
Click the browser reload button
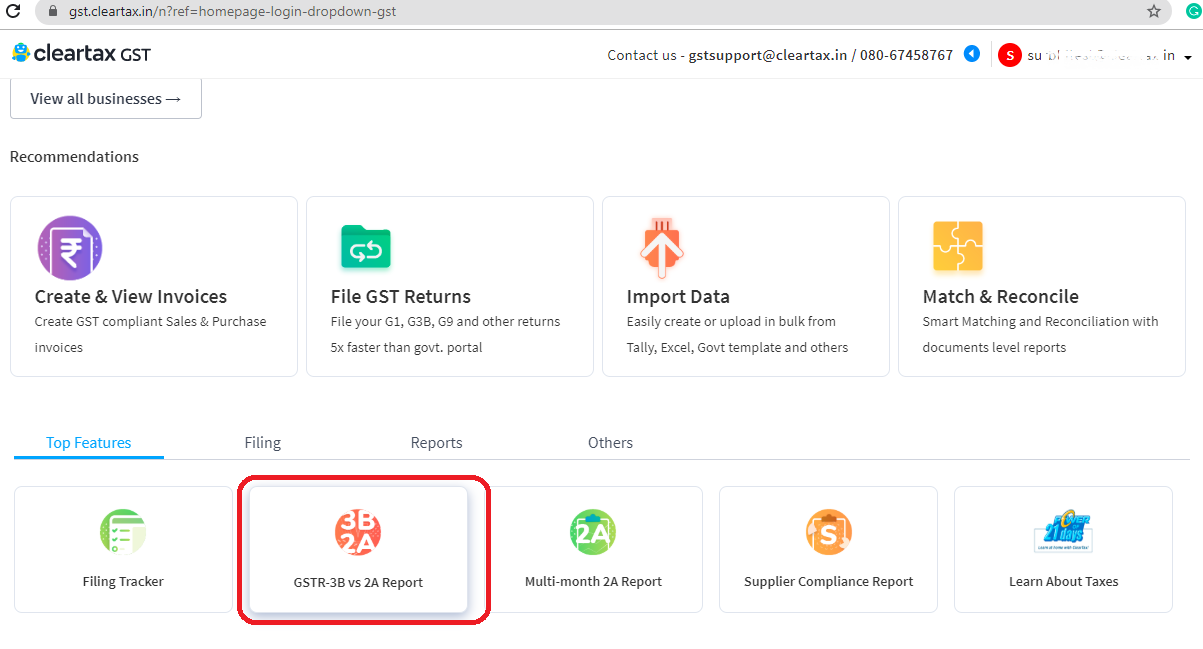pyautogui.click(x=13, y=12)
